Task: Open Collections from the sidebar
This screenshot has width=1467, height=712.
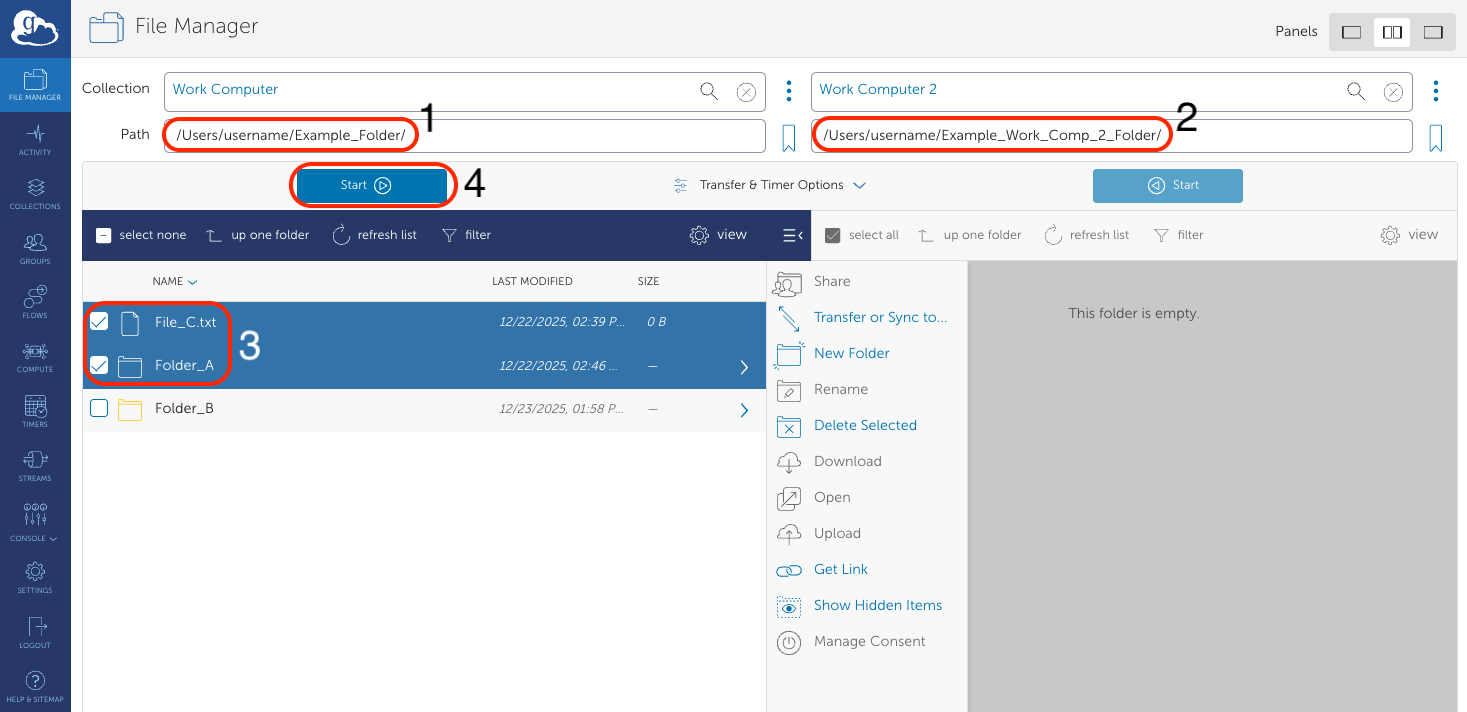Action: [x=35, y=192]
